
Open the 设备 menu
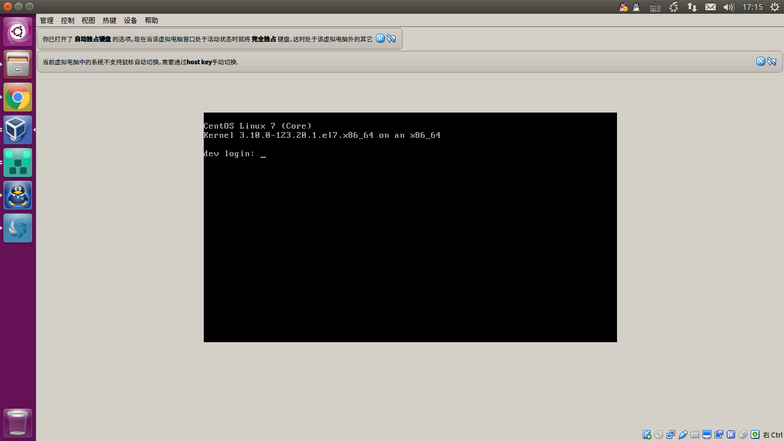pos(130,20)
